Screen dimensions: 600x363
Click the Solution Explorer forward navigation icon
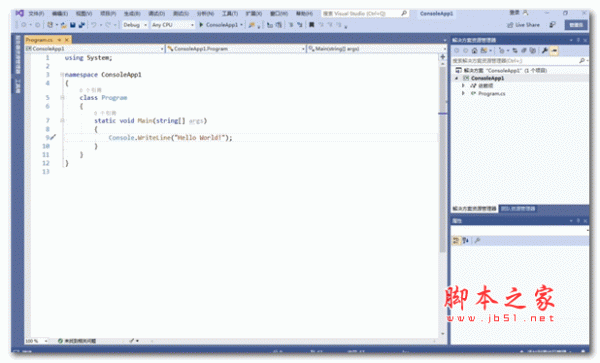(465, 50)
